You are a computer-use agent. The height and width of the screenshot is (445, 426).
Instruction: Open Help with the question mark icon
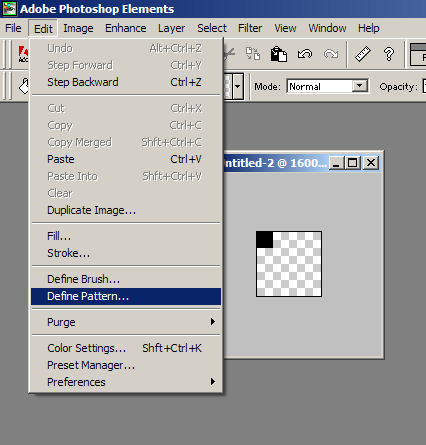(389, 54)
